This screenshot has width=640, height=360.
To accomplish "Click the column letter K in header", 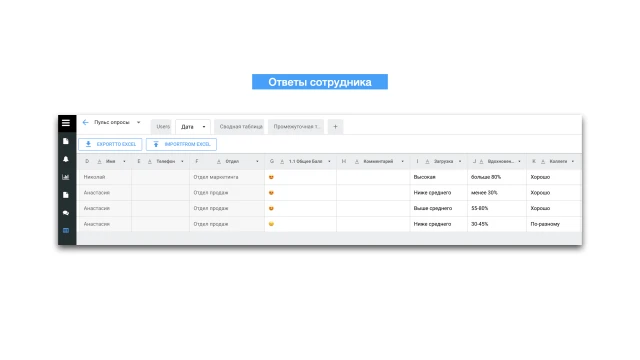I will (x=533, y=162).
